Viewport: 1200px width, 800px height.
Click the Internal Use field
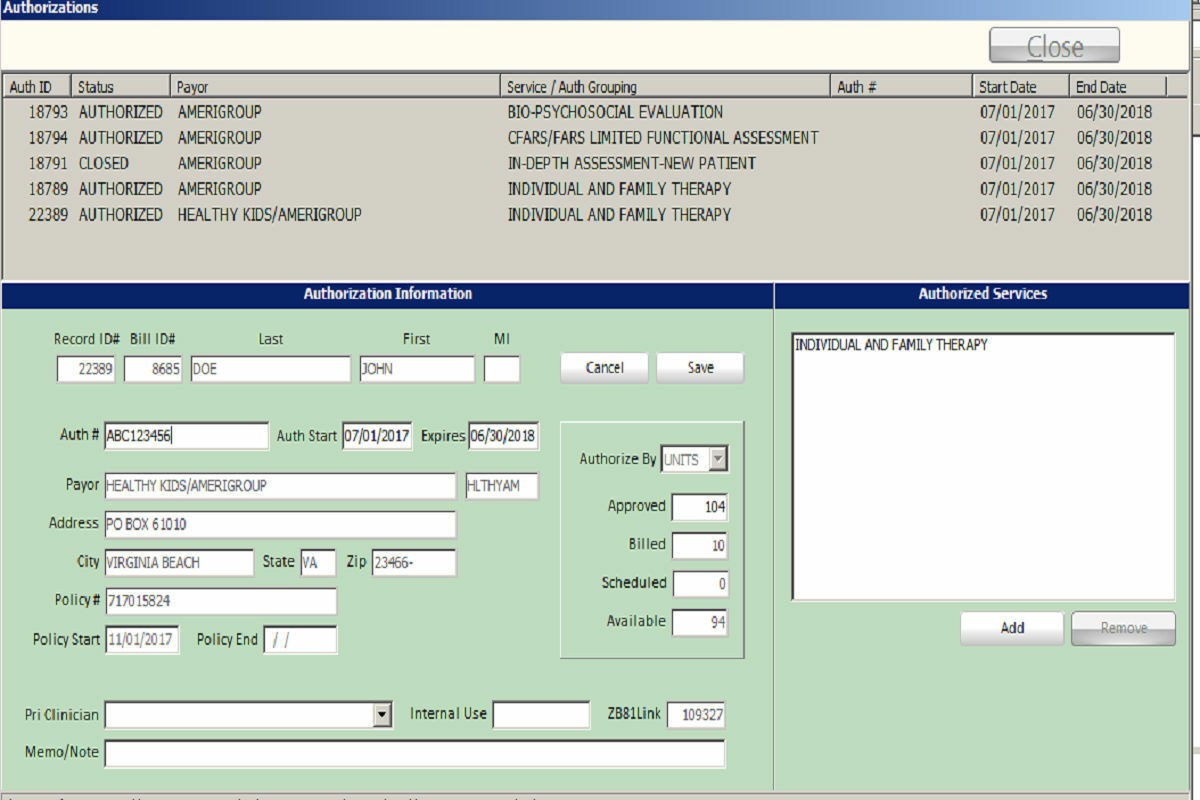click(x=541, y=715)
